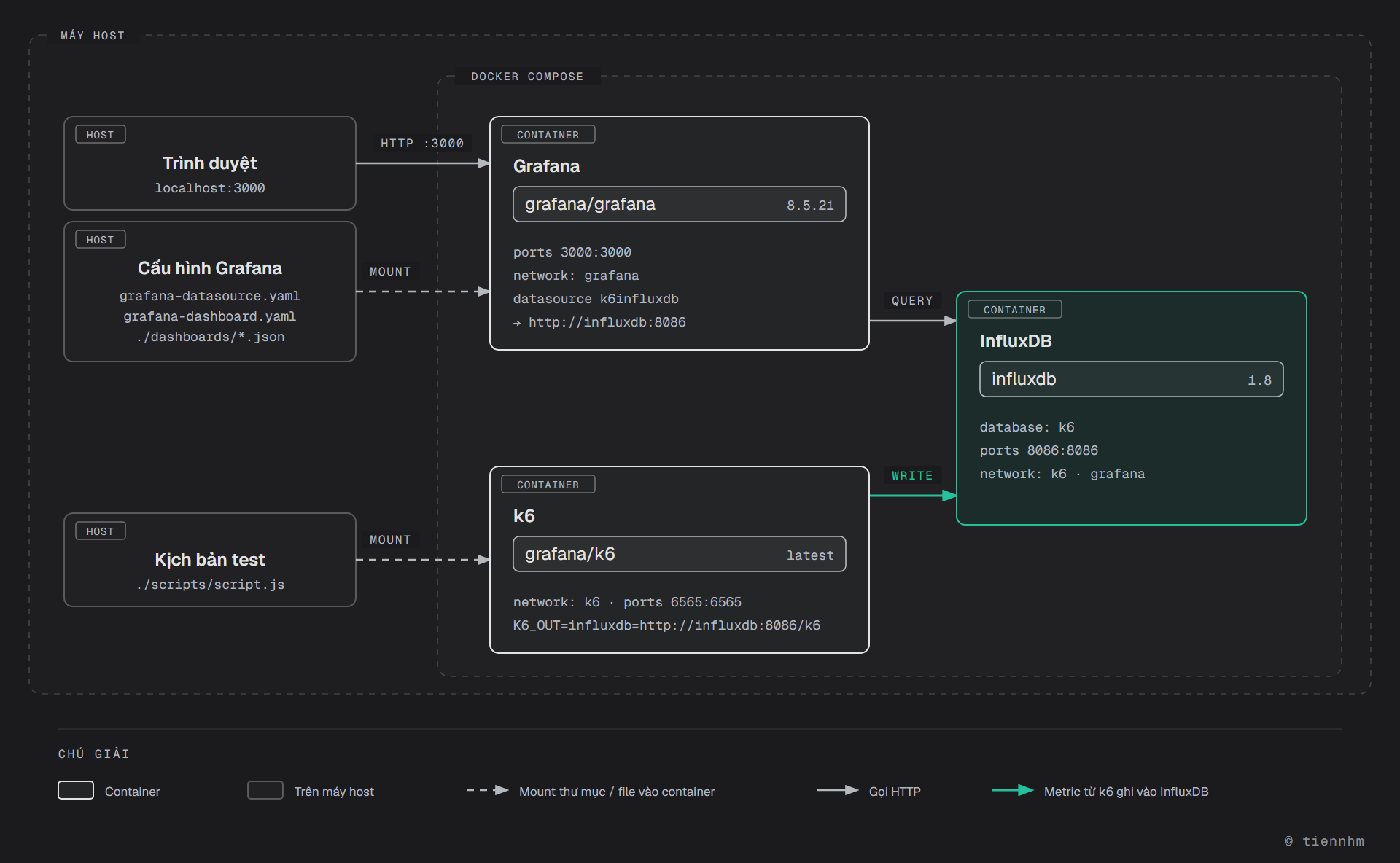Image resolution: width=1400 pixels, height=863 pixels.
Task: Click 'network: k6 · ports 6565:6565' line
Action: click(627, 602)
